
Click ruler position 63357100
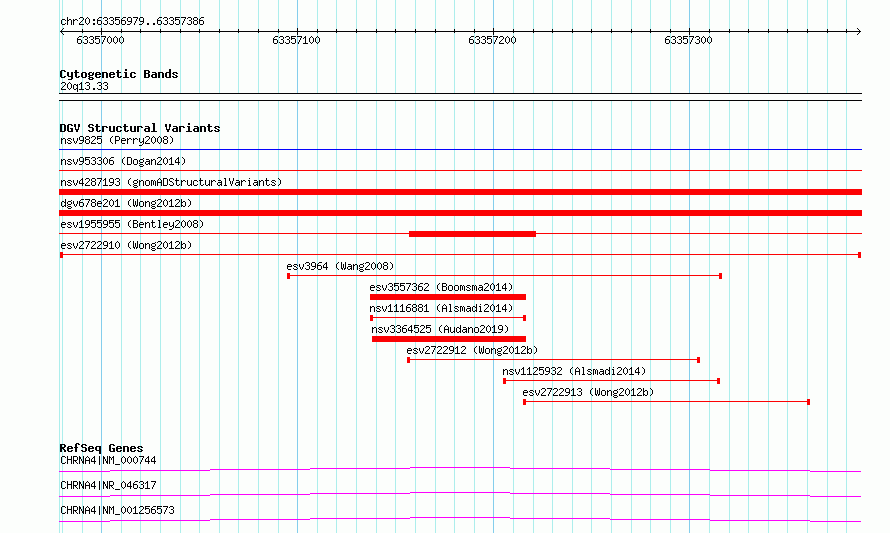click(x=296, y=40)
